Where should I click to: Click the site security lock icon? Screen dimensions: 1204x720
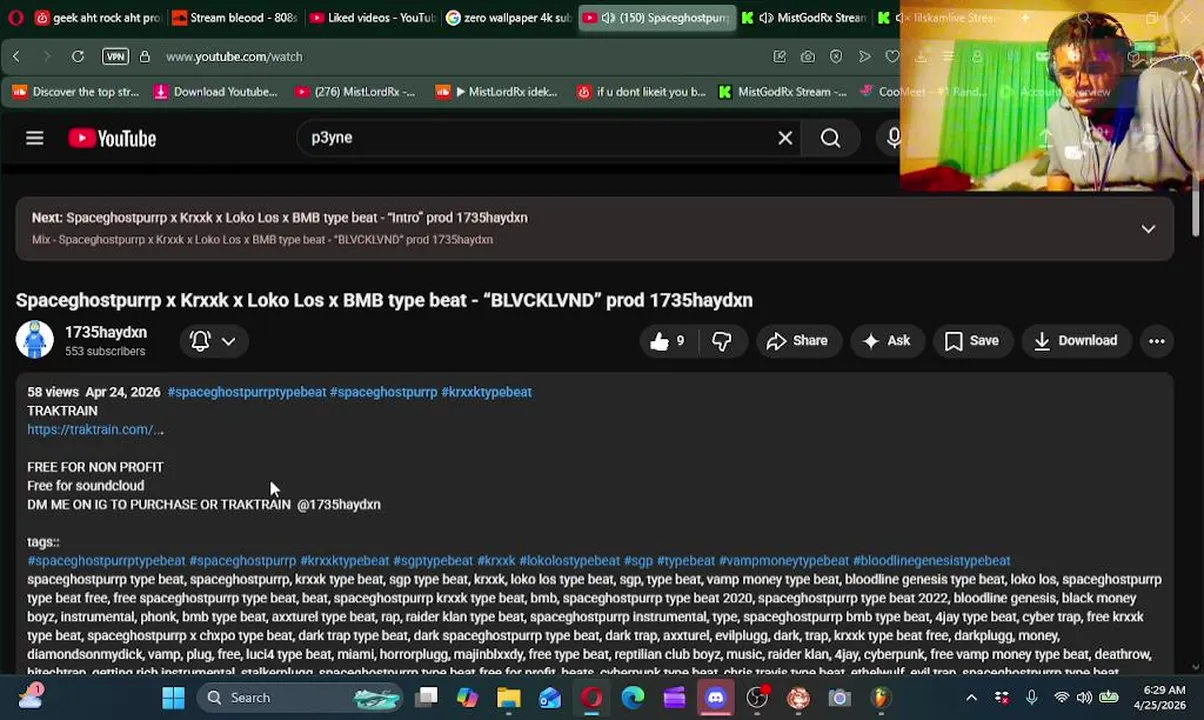(144, 57)
